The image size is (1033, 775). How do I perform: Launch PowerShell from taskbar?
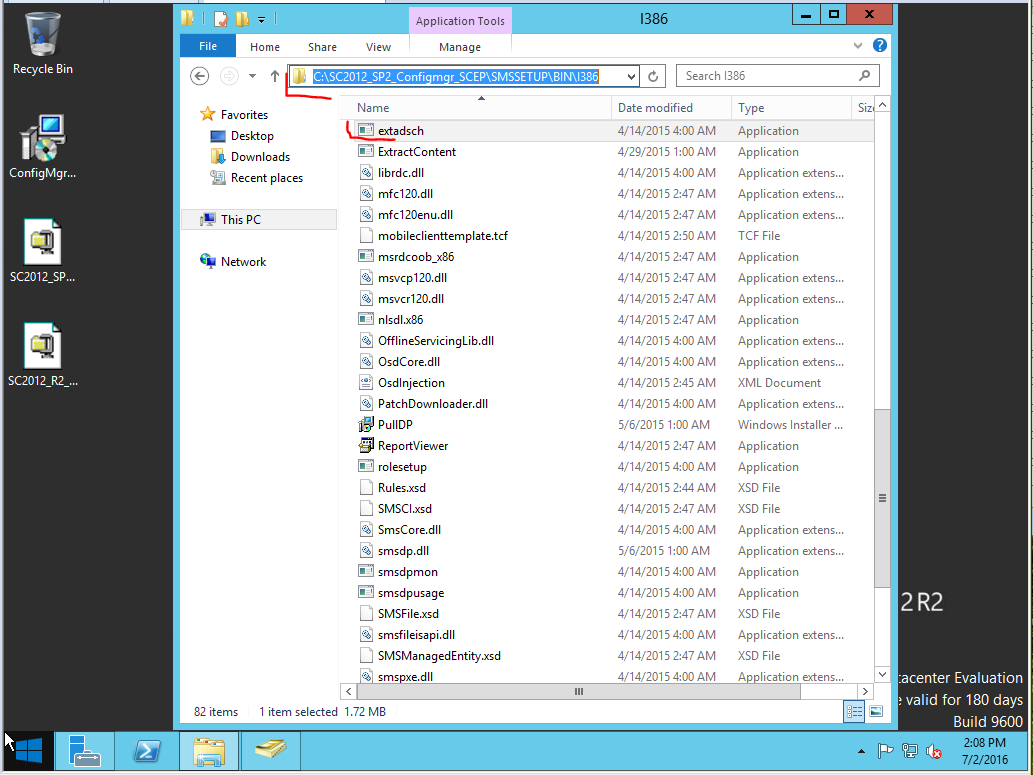[x=146, y=751]
